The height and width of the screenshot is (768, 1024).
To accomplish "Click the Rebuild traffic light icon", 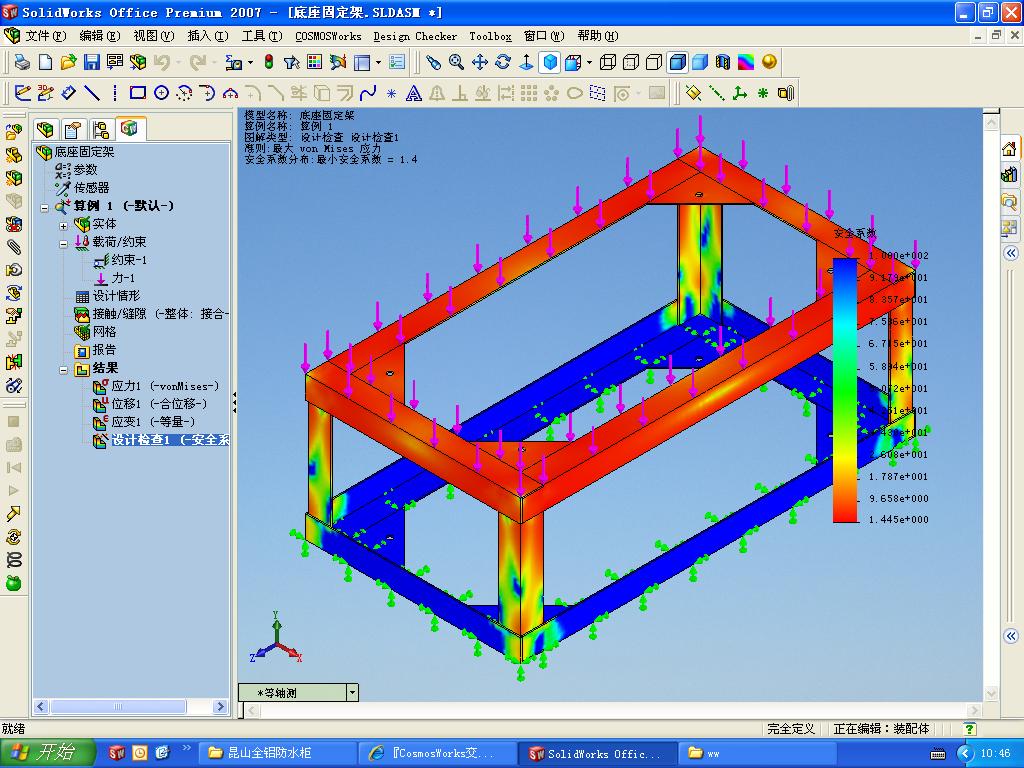I will click(268, 62).
